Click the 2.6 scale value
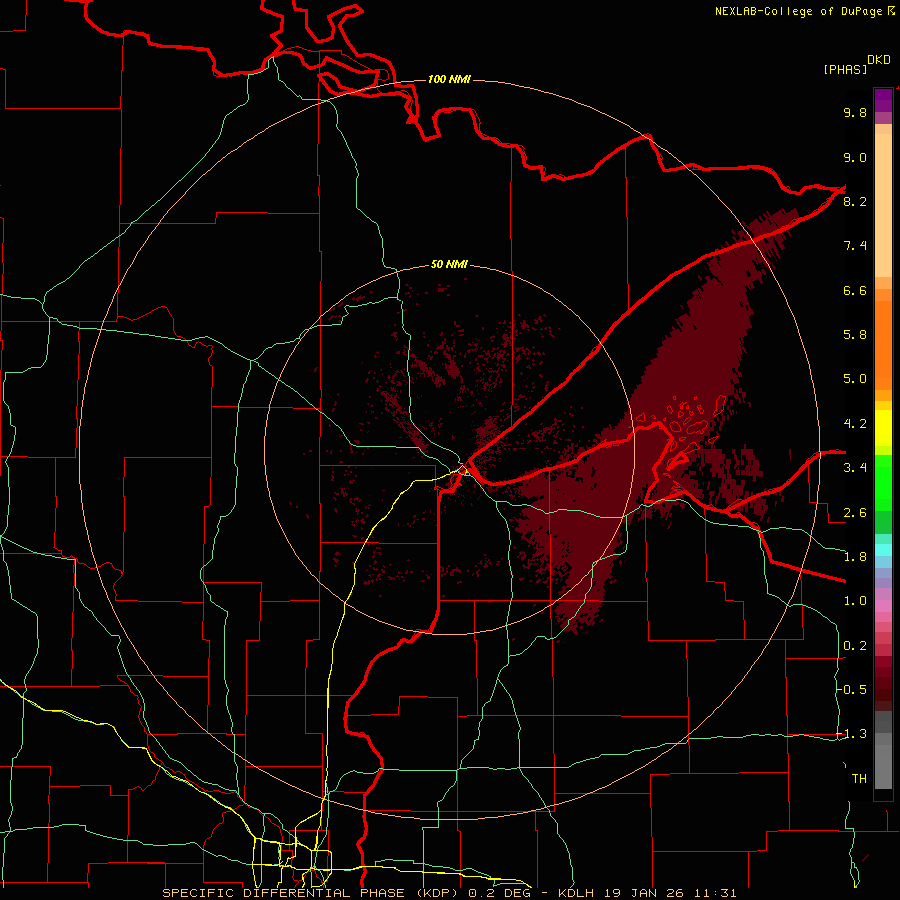Image resolution: width=900 pixels, height=900 pixels. pyautogui.click(x=855, y=513)
